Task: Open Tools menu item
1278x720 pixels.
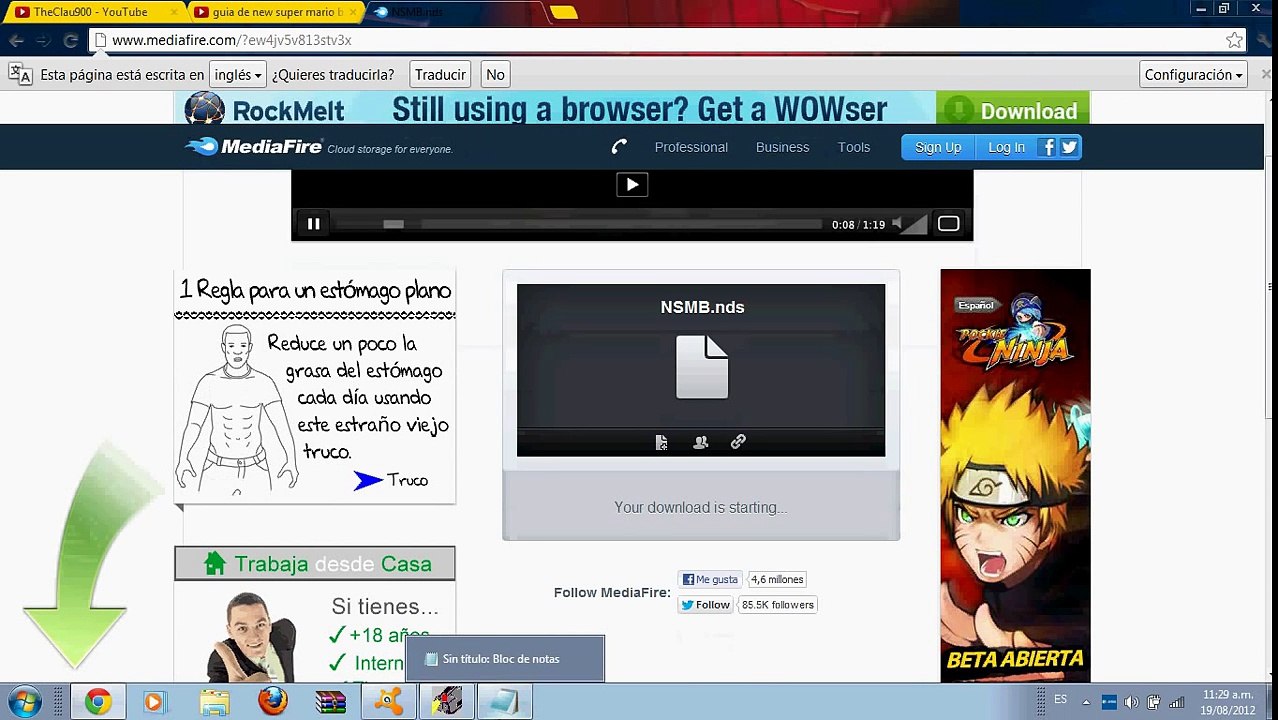Action: [x=854, y=147]
